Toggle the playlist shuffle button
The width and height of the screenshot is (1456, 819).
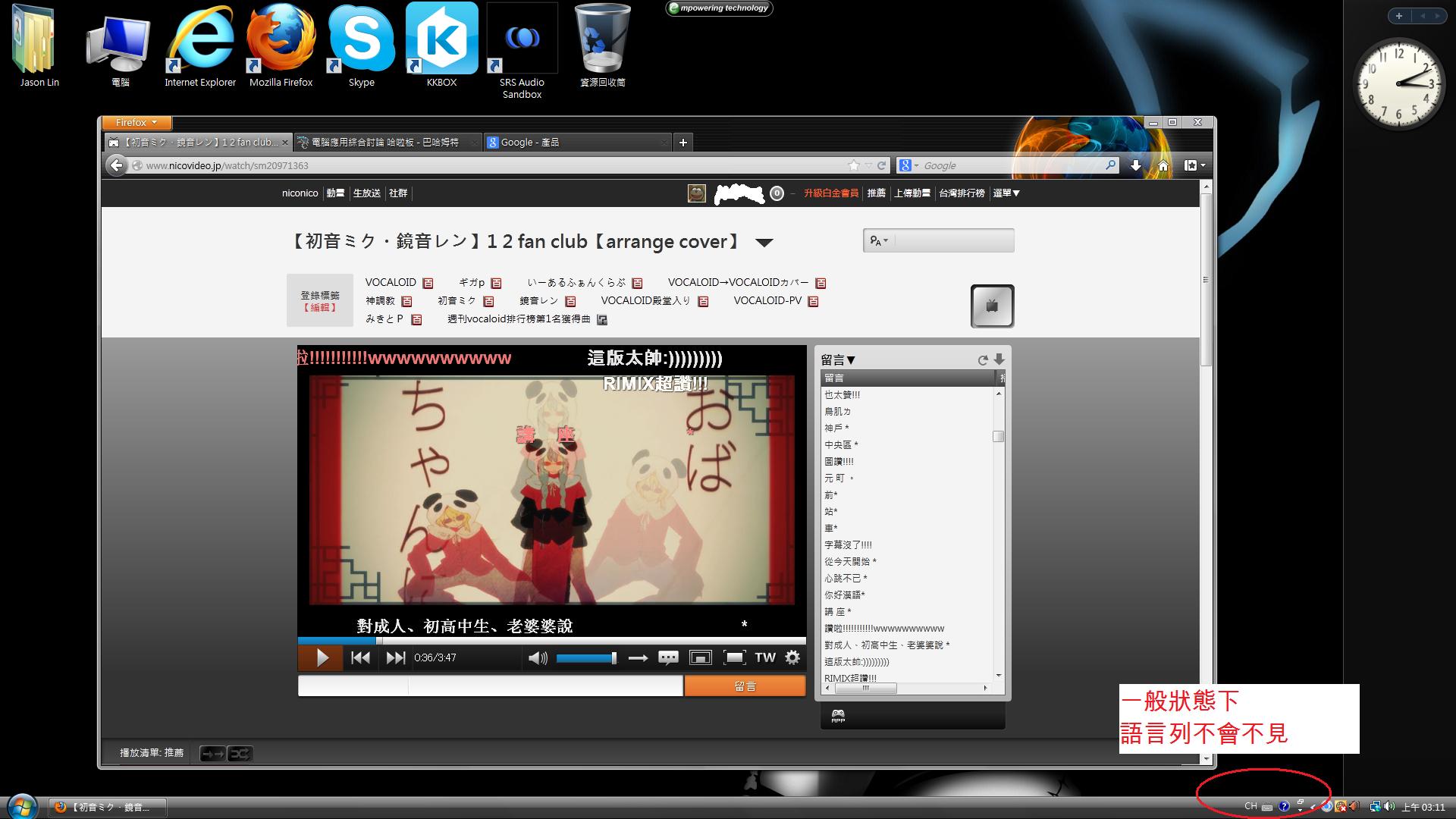[239, 753]
